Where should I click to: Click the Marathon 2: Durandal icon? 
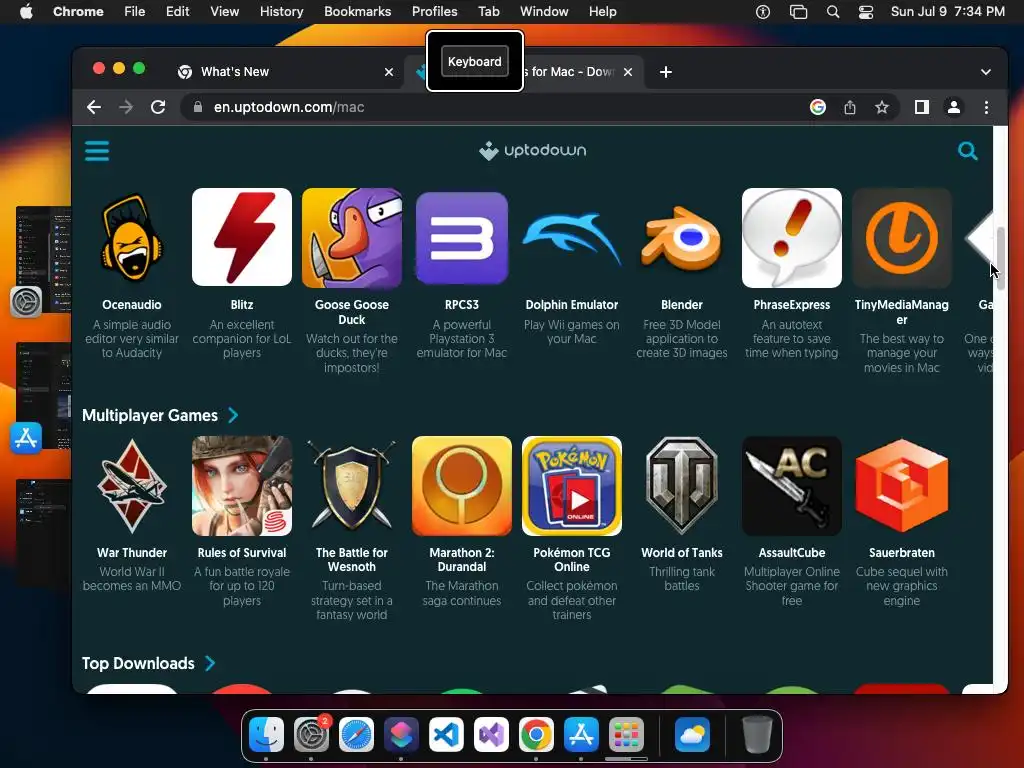tap(462, 486)
